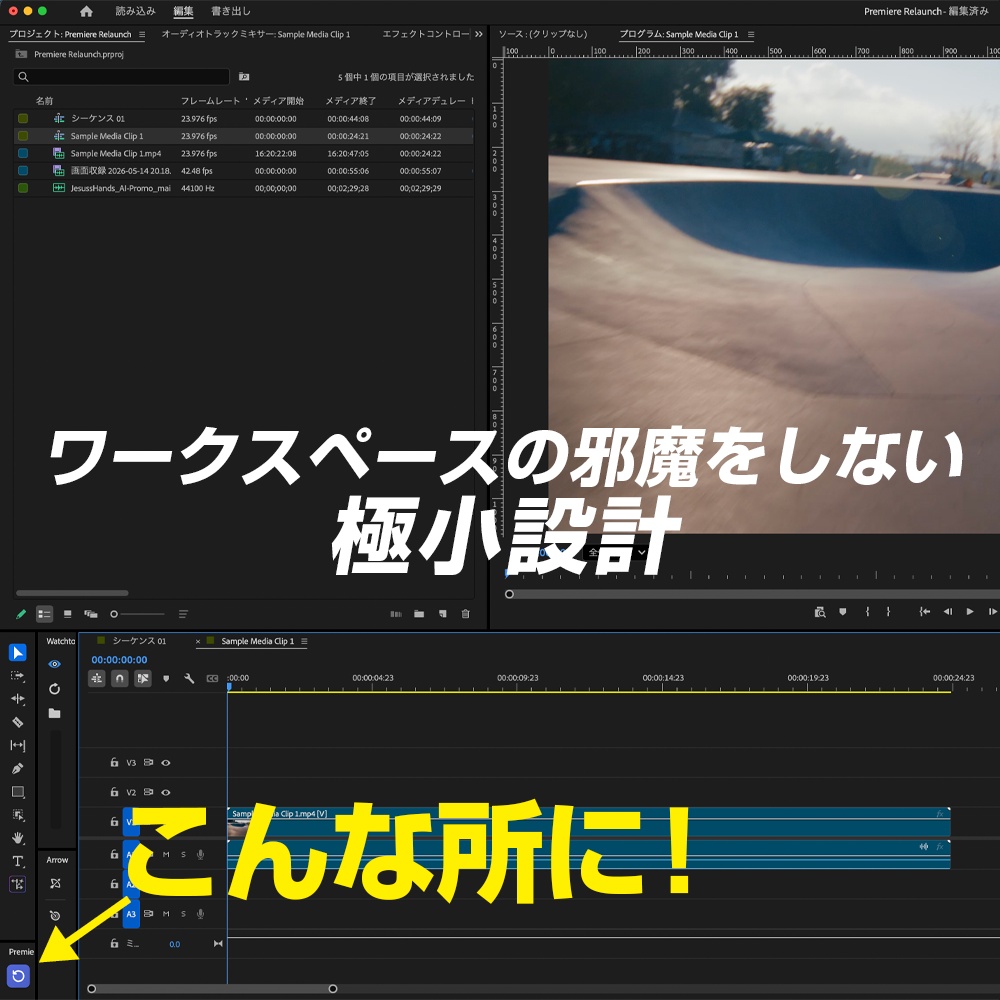Open Sample Media Clip 1 timeline panel menu

tap(304, 641)
